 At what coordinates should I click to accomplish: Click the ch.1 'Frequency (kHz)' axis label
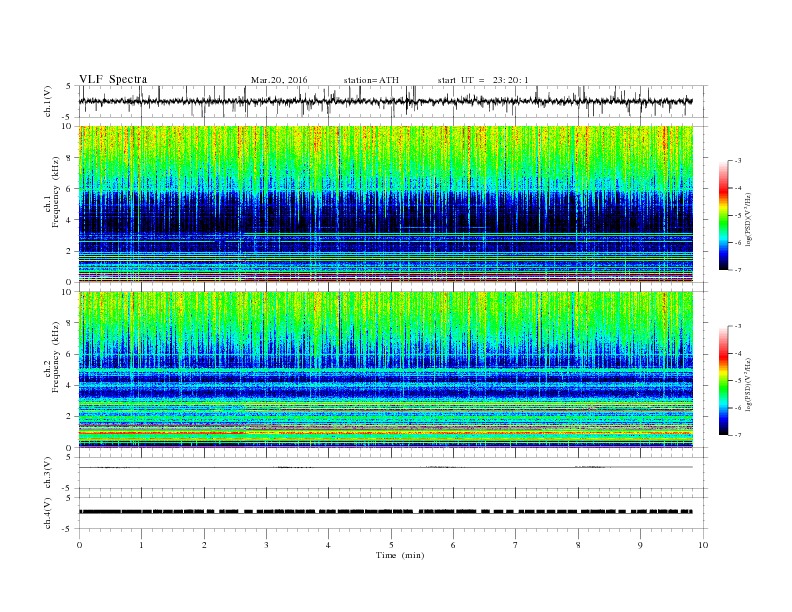coord(56,192)
